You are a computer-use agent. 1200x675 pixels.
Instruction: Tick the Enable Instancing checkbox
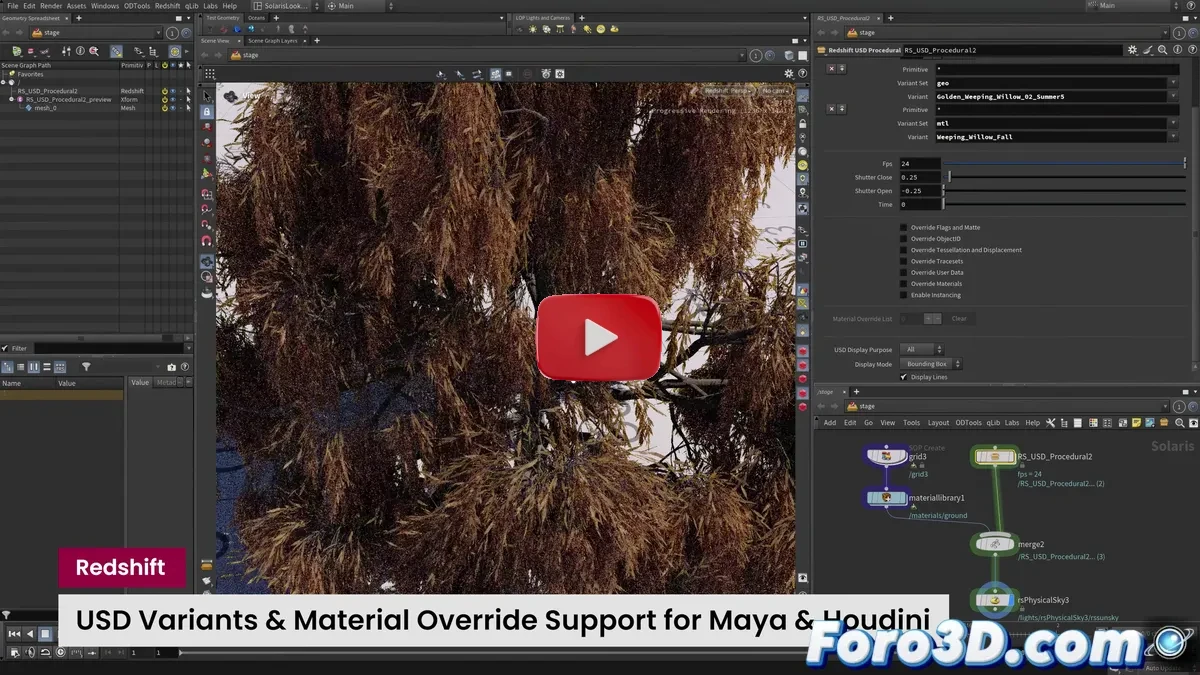[904, 295]
